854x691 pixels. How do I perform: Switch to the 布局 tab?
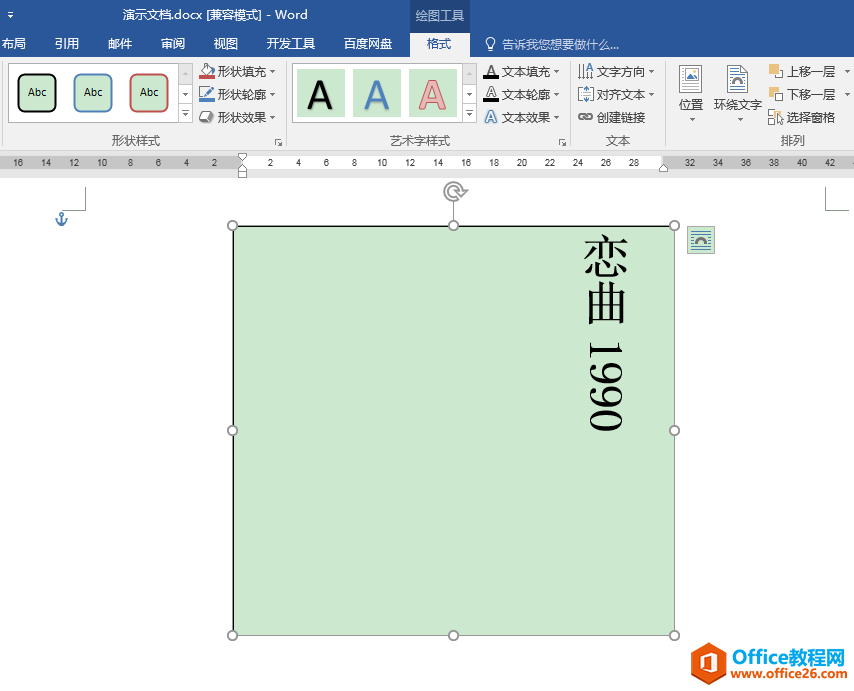pos(14,44)
